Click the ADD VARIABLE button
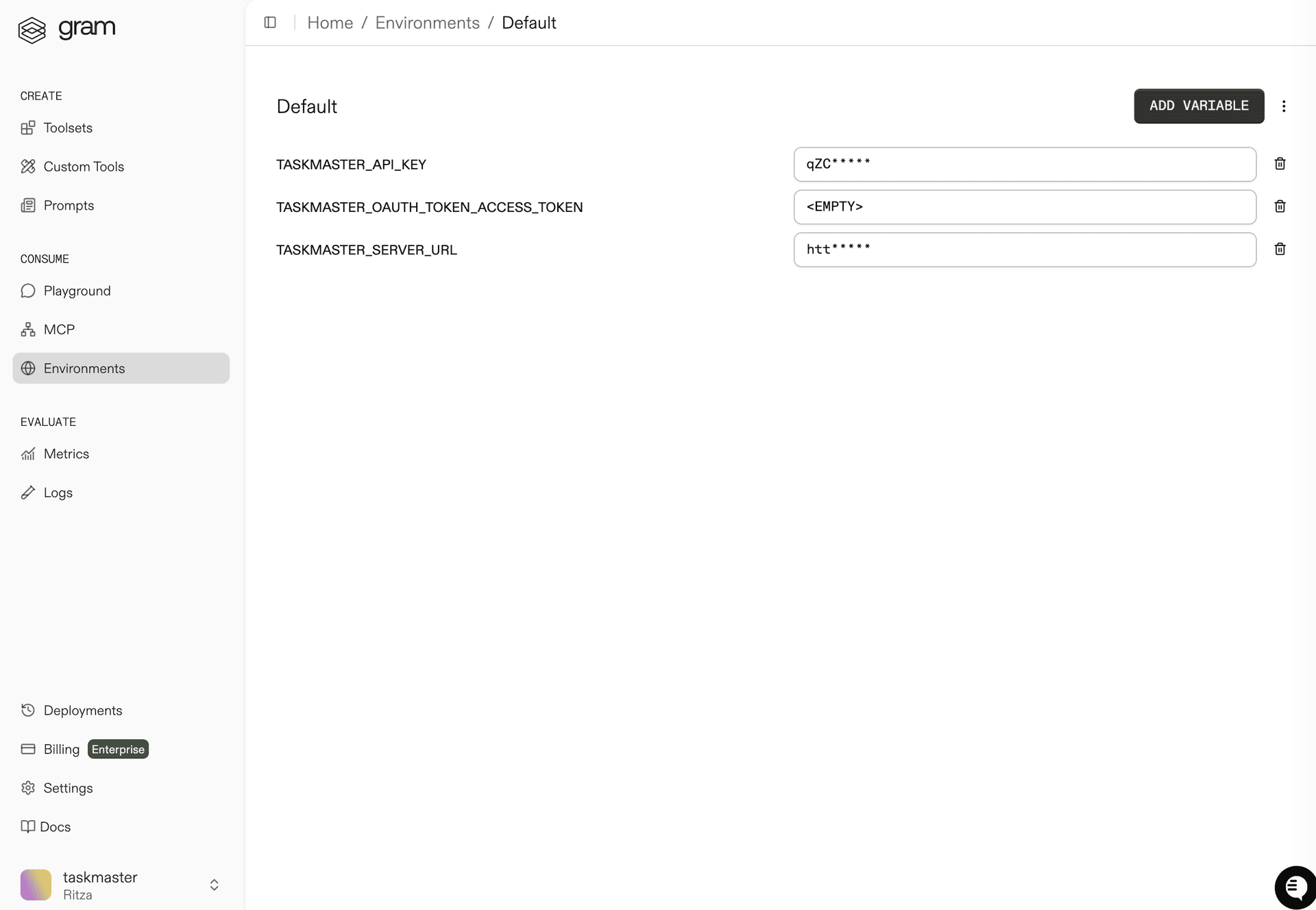This screenshot has height=910, width=1316. coord(1198,106)
